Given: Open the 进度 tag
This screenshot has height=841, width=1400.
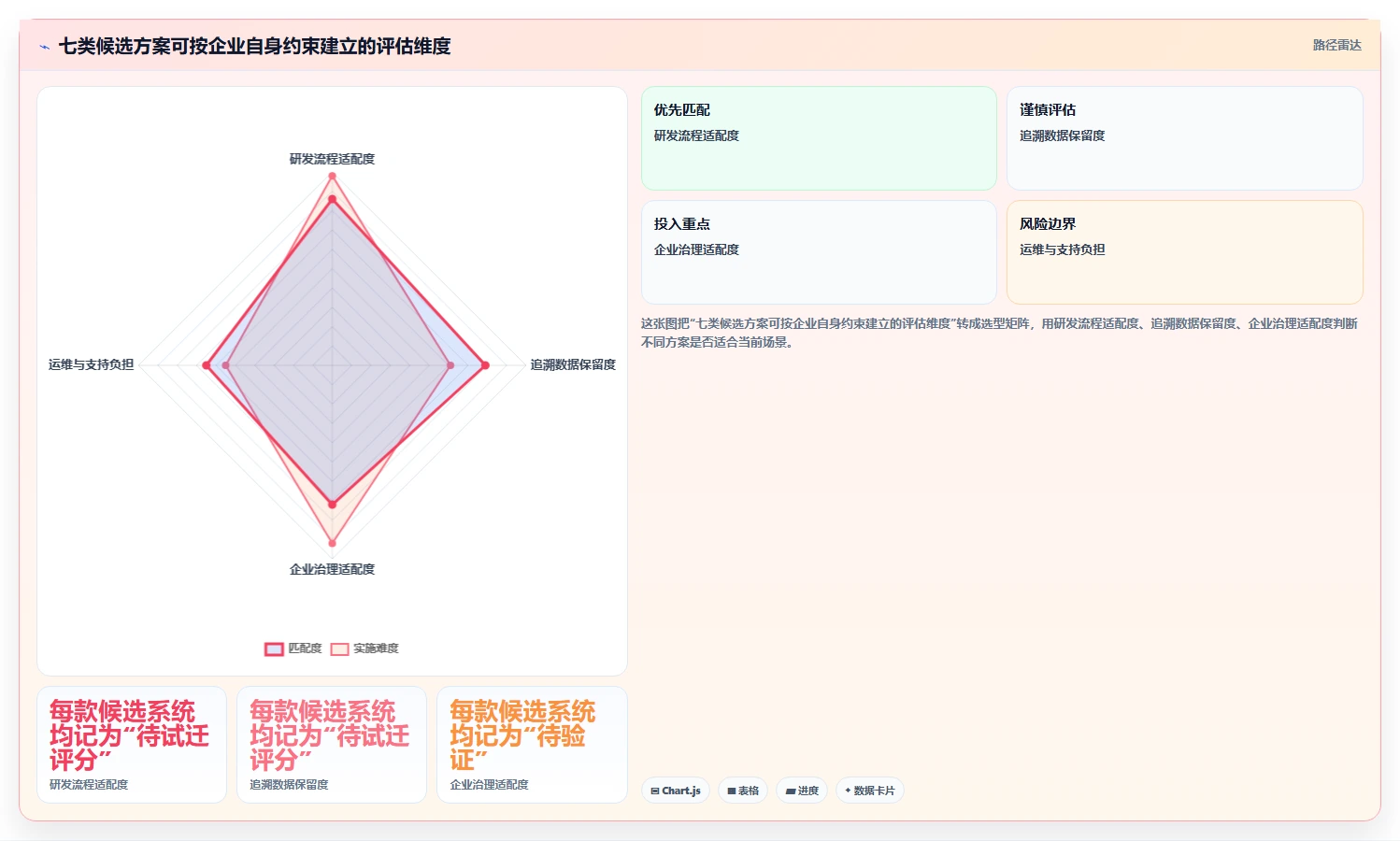Looking at the screenshot, I should (x=802, y=791).
